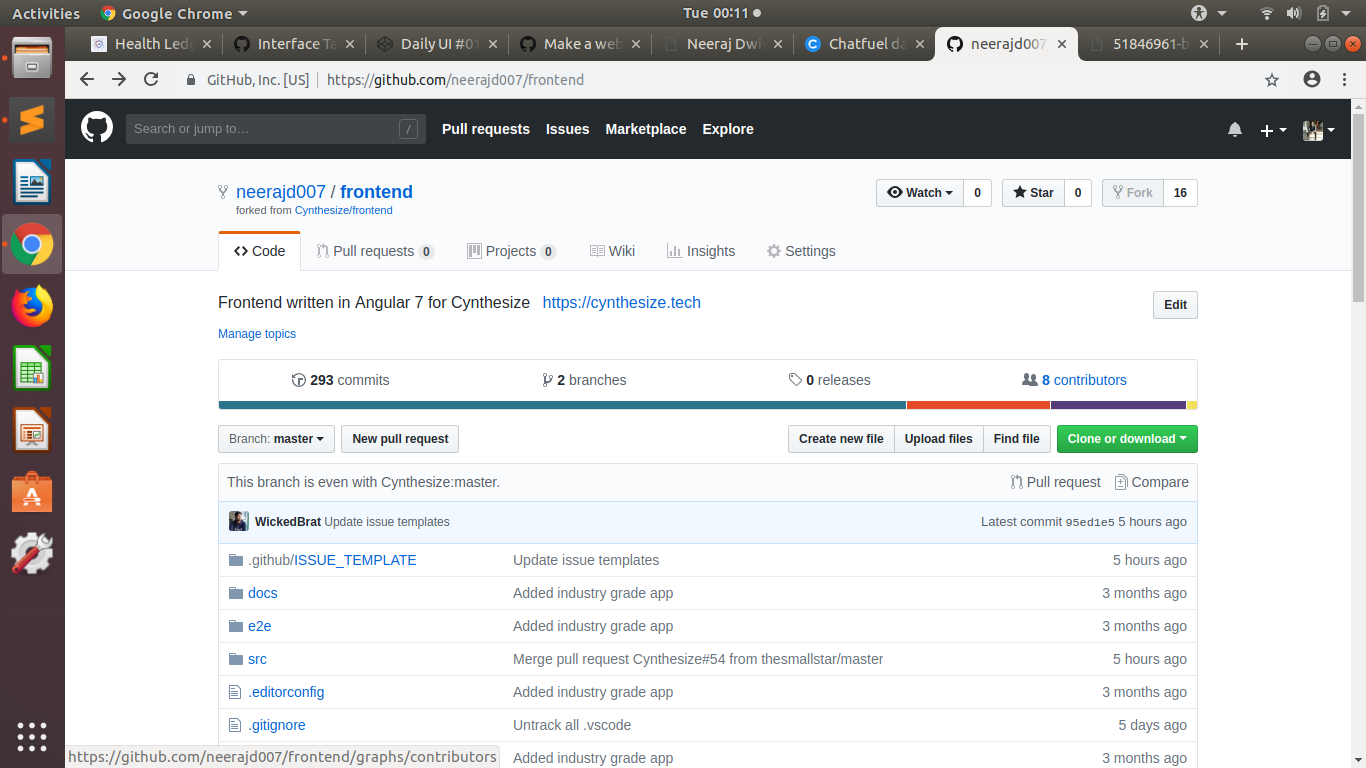Open the Branch: master dropdown
This screenshot has height=768, width=1366.
point(276,438)
